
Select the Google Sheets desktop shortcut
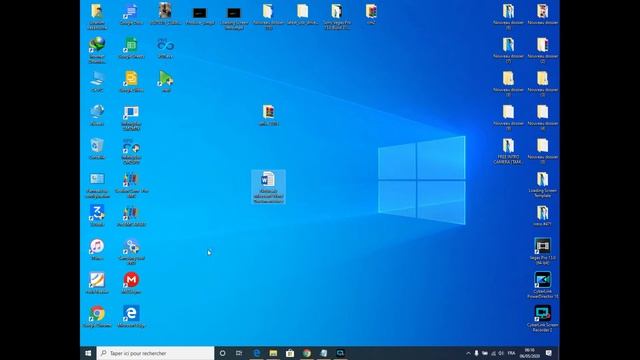131,48
